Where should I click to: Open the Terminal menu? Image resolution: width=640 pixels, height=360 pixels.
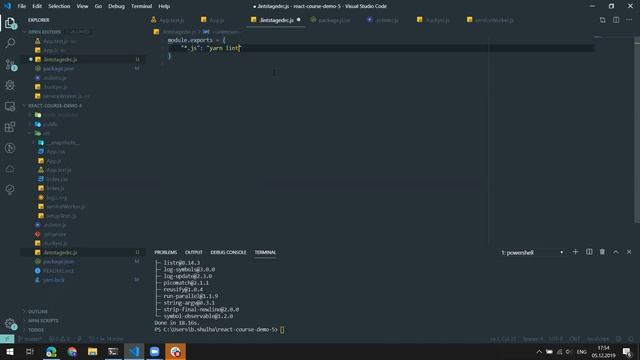[141, 6]
